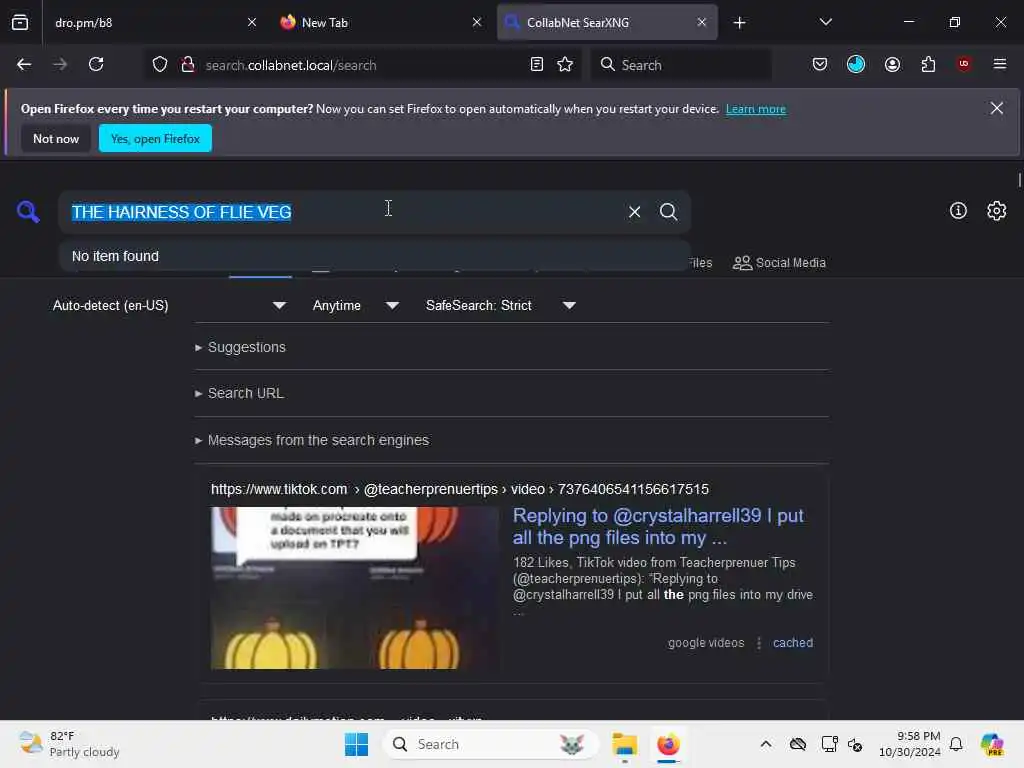Screen dimensions: 1024x768
Task: Dismiss the Firefox startup notification bar
Action: pyautogui.click(x=997, y=108)
